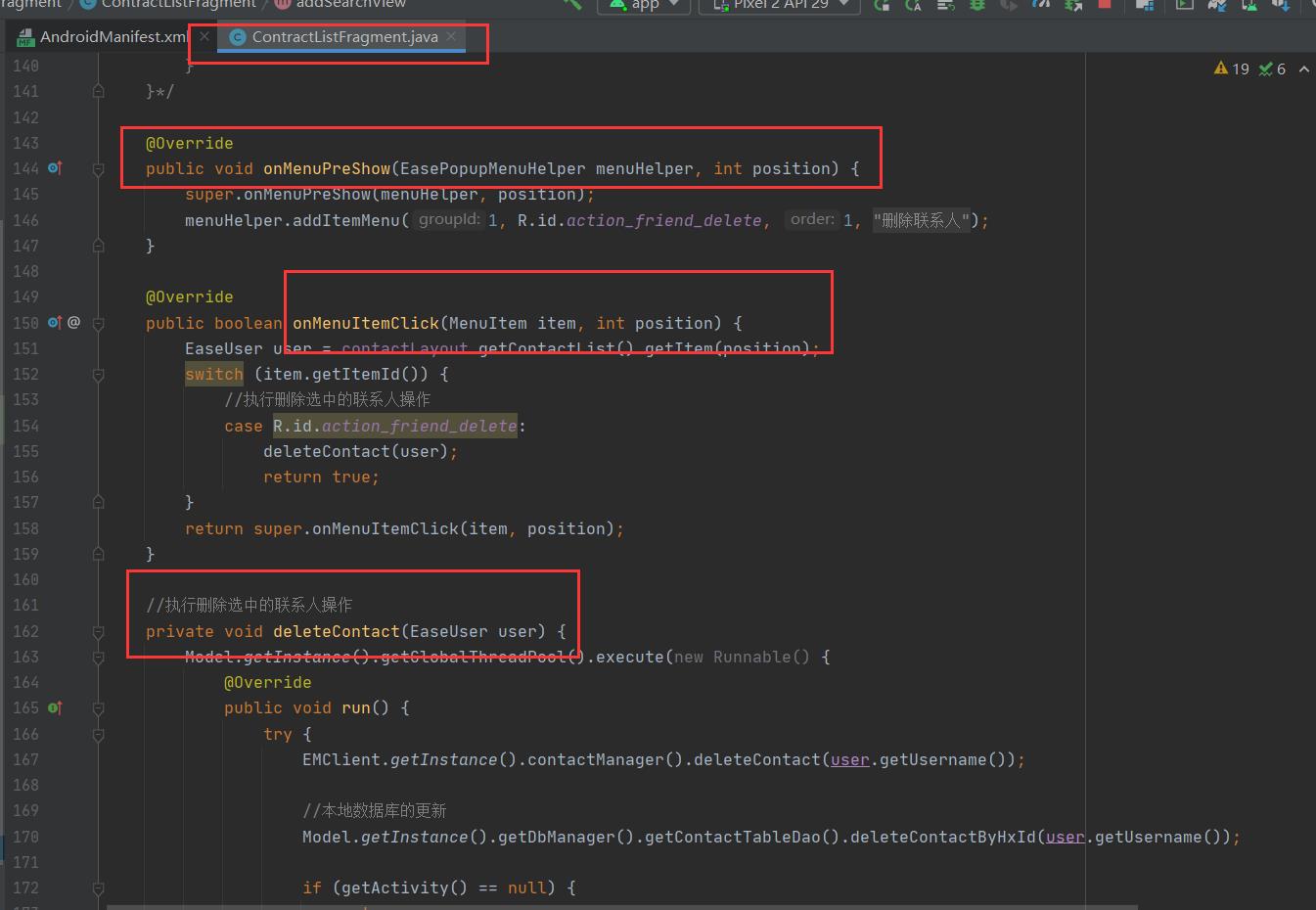Click the groupId inlay hint on line 146
The height and width of the screenshot is (910, 1316).
pos(450,219)
